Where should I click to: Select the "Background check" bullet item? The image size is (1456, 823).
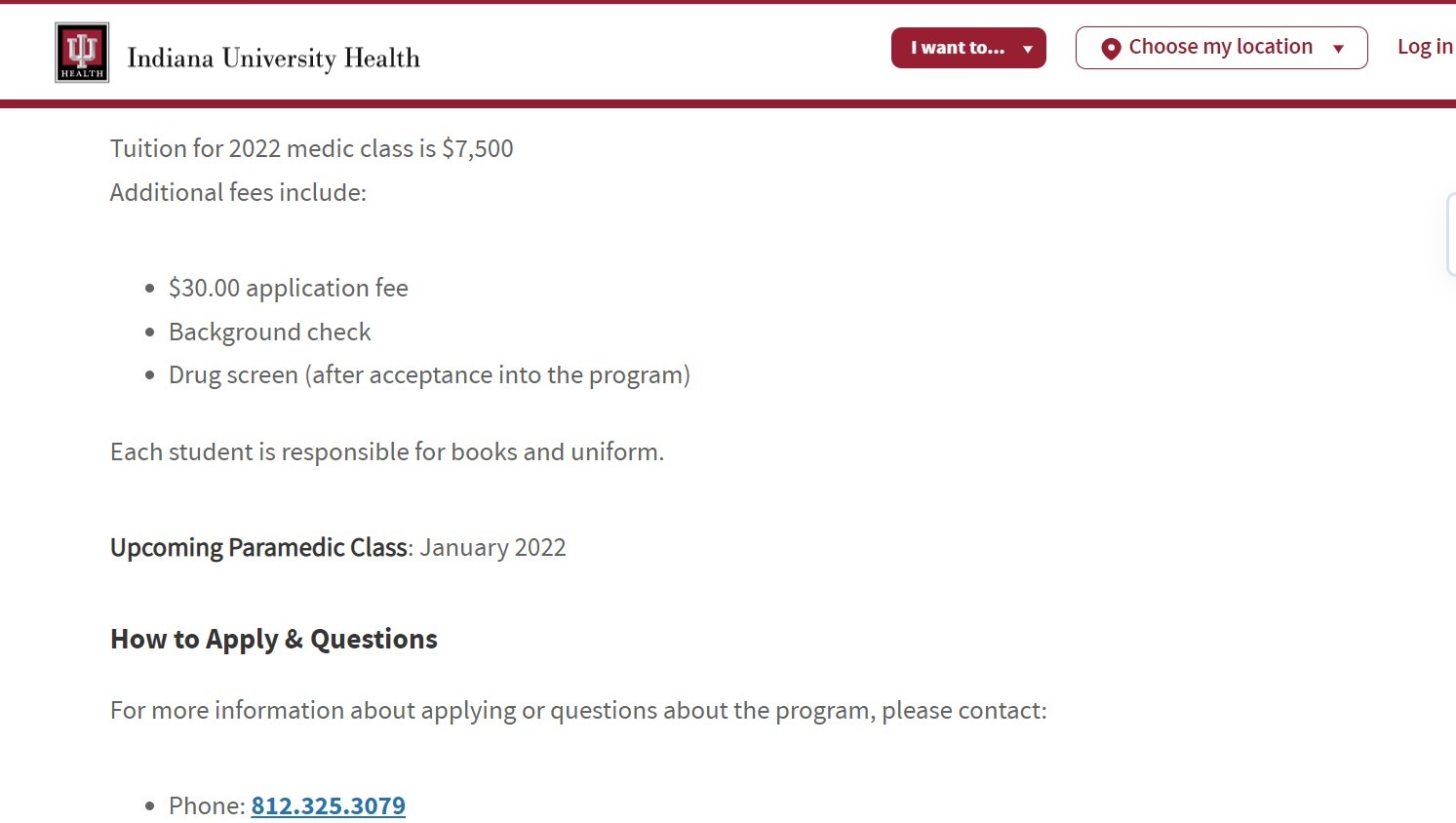270,332
